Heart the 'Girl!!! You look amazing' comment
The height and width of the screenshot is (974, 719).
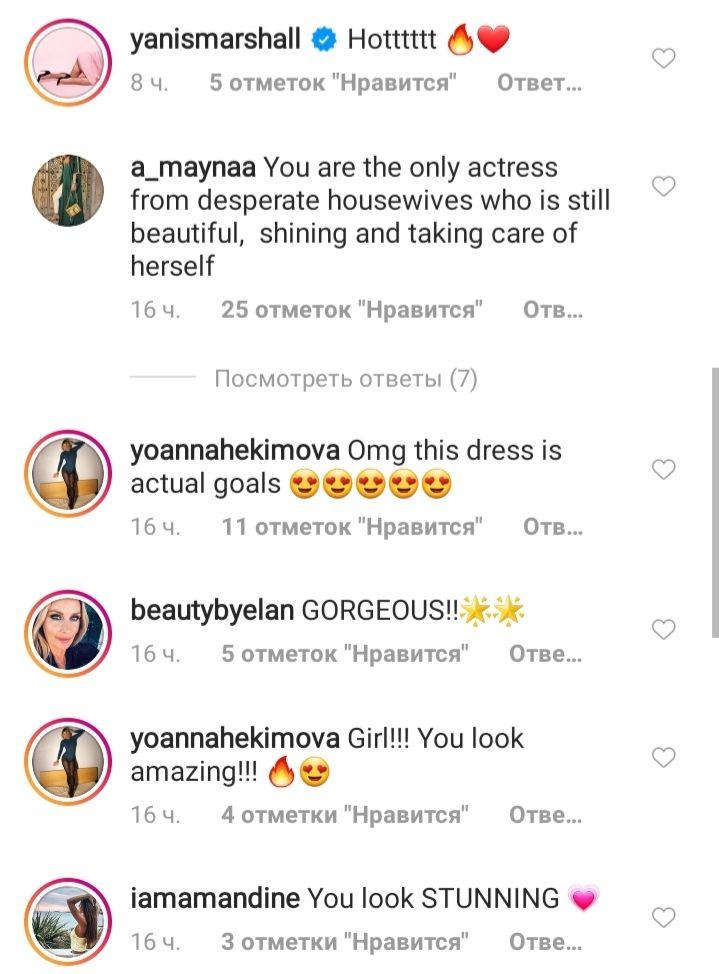click(664, 757)
